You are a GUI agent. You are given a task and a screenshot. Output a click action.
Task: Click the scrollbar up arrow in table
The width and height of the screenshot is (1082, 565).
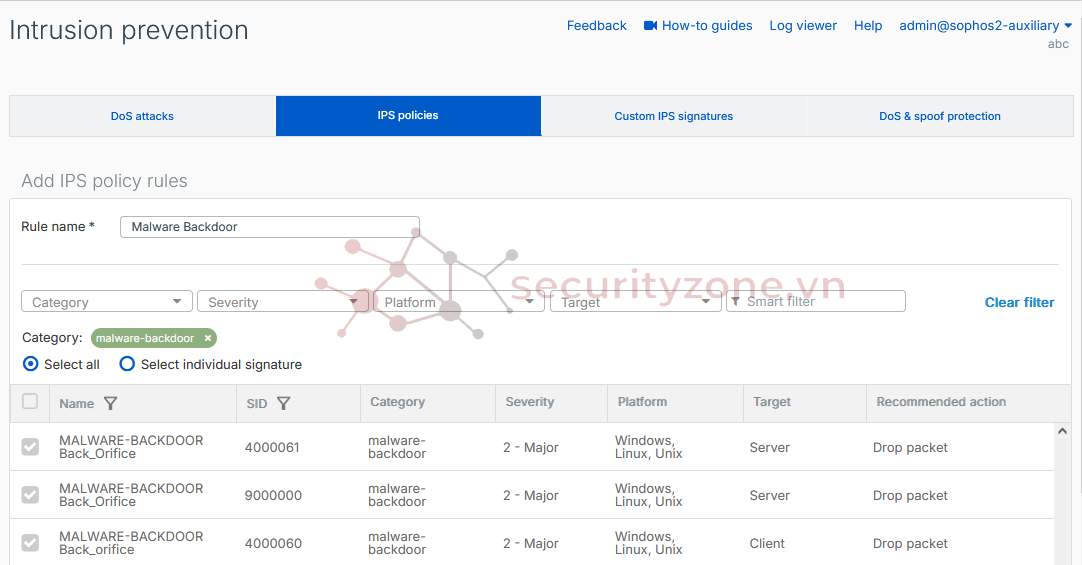[x=1063, y=431]
